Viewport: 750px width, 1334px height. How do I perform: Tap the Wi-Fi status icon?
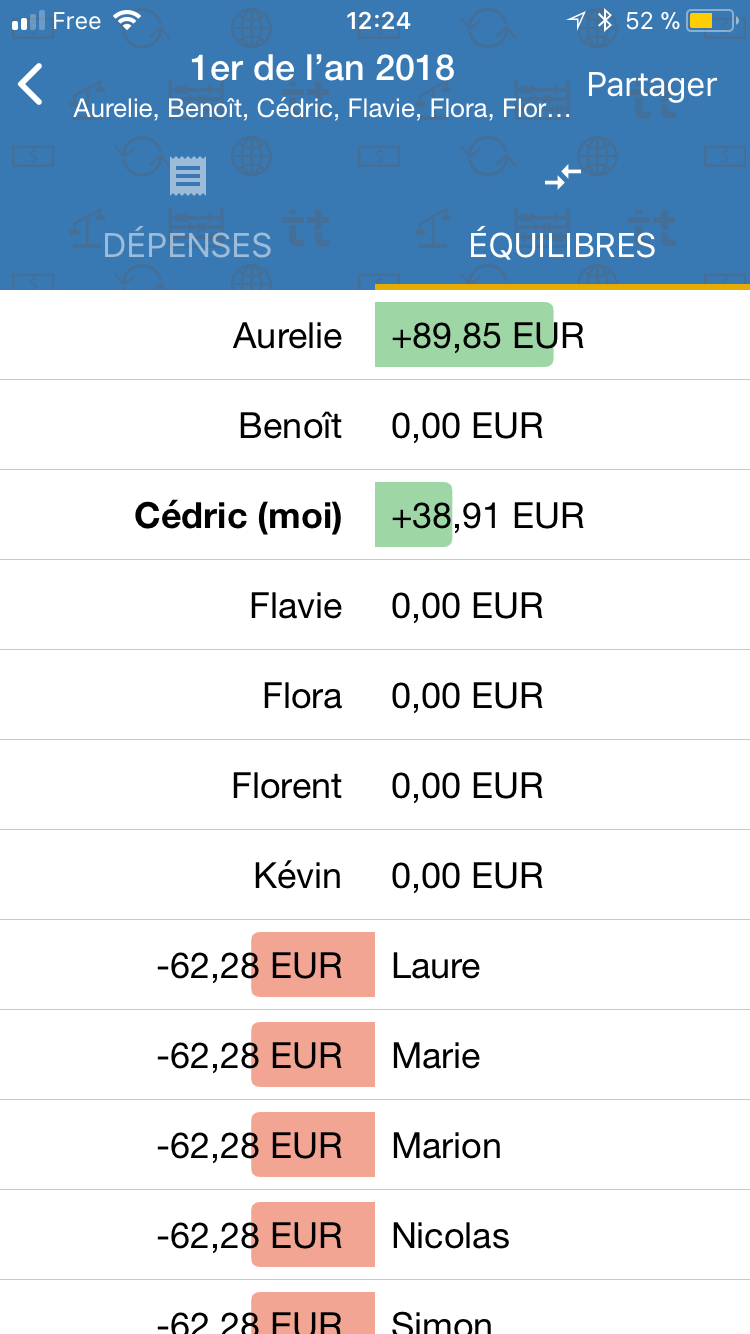point(127,21)
